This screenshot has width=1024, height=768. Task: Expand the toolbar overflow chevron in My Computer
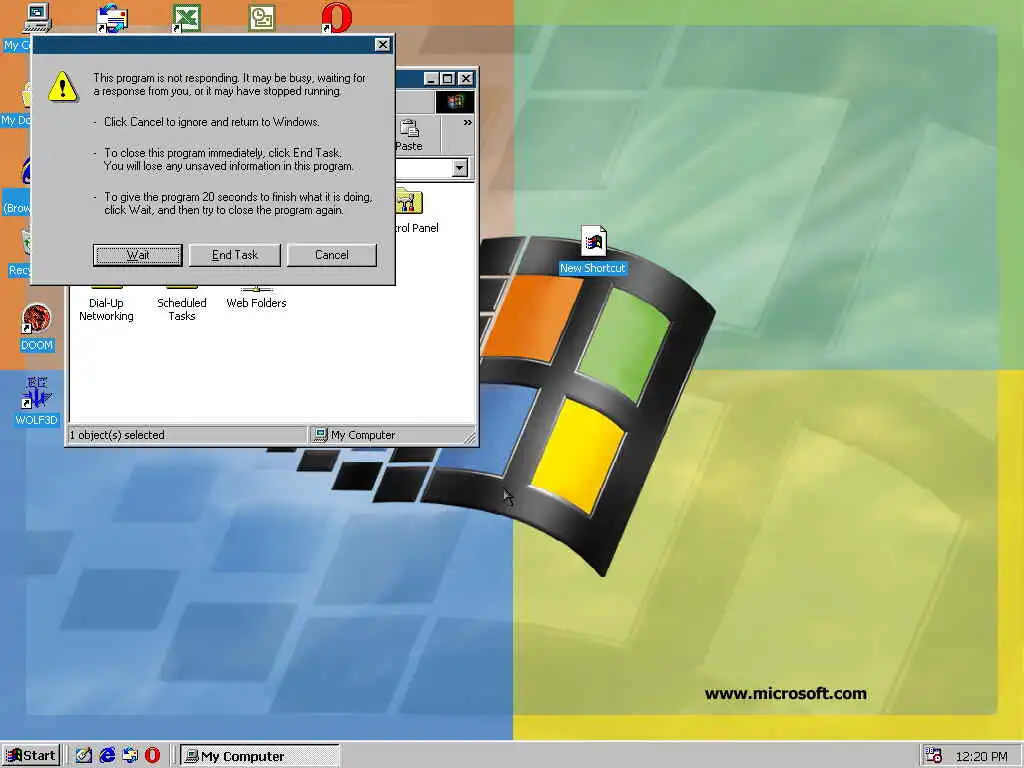tap(468, 122)
